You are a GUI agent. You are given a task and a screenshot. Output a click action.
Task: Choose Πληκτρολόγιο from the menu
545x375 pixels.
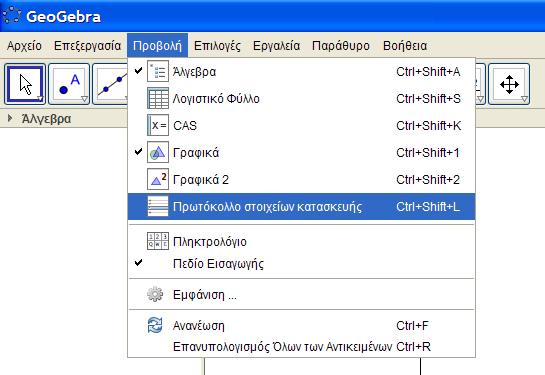pyautogui.click(x=301, y=241)
